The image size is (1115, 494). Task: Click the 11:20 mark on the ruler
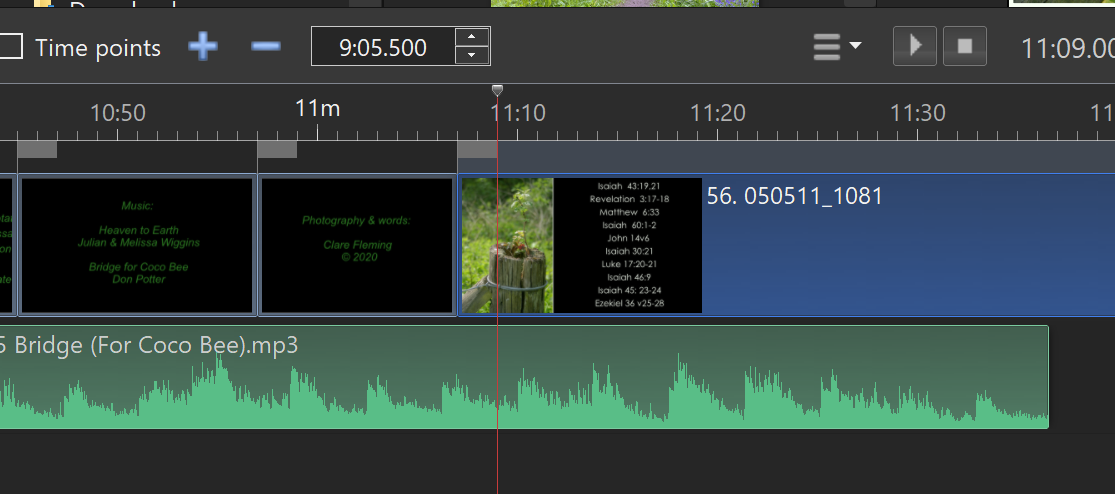717,113
